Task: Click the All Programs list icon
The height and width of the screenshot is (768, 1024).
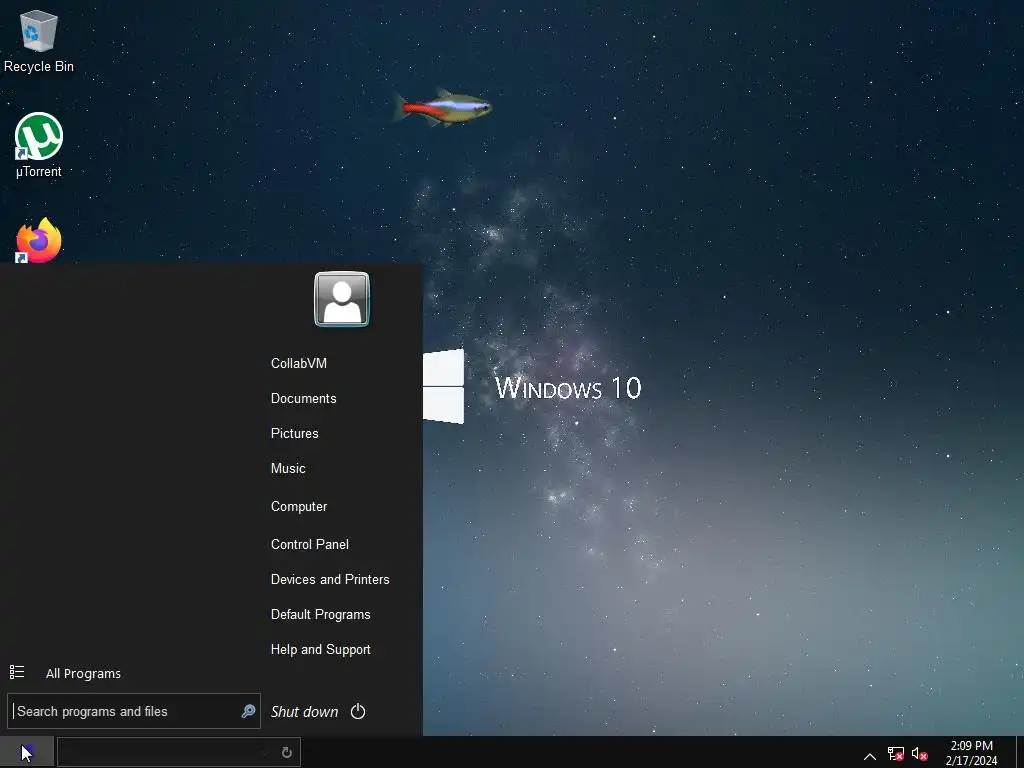Action: (x=17, y=672)
